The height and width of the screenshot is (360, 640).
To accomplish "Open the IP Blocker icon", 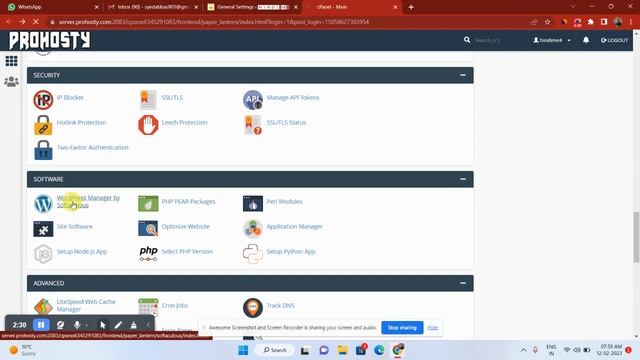I will (43, 100).
